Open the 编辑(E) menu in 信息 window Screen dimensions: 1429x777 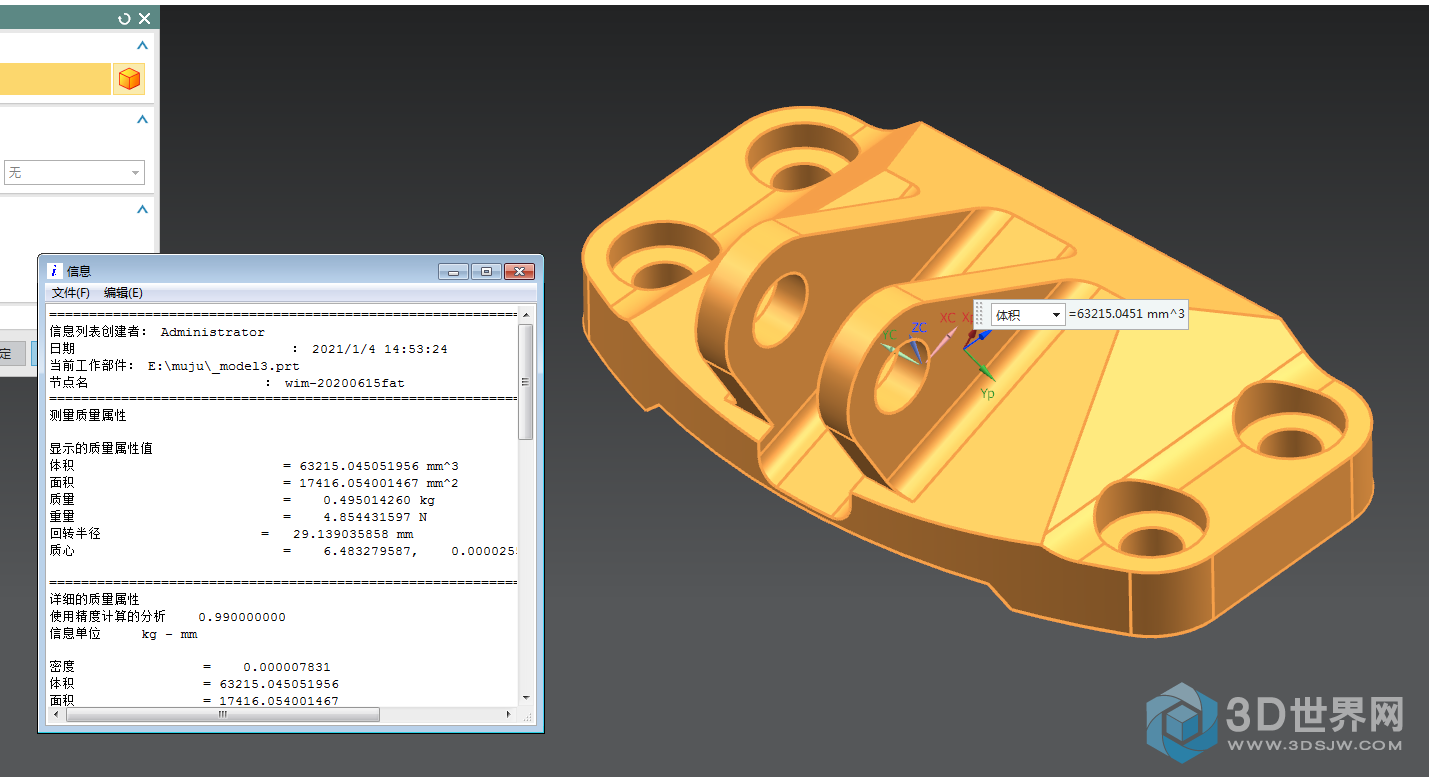123,293
